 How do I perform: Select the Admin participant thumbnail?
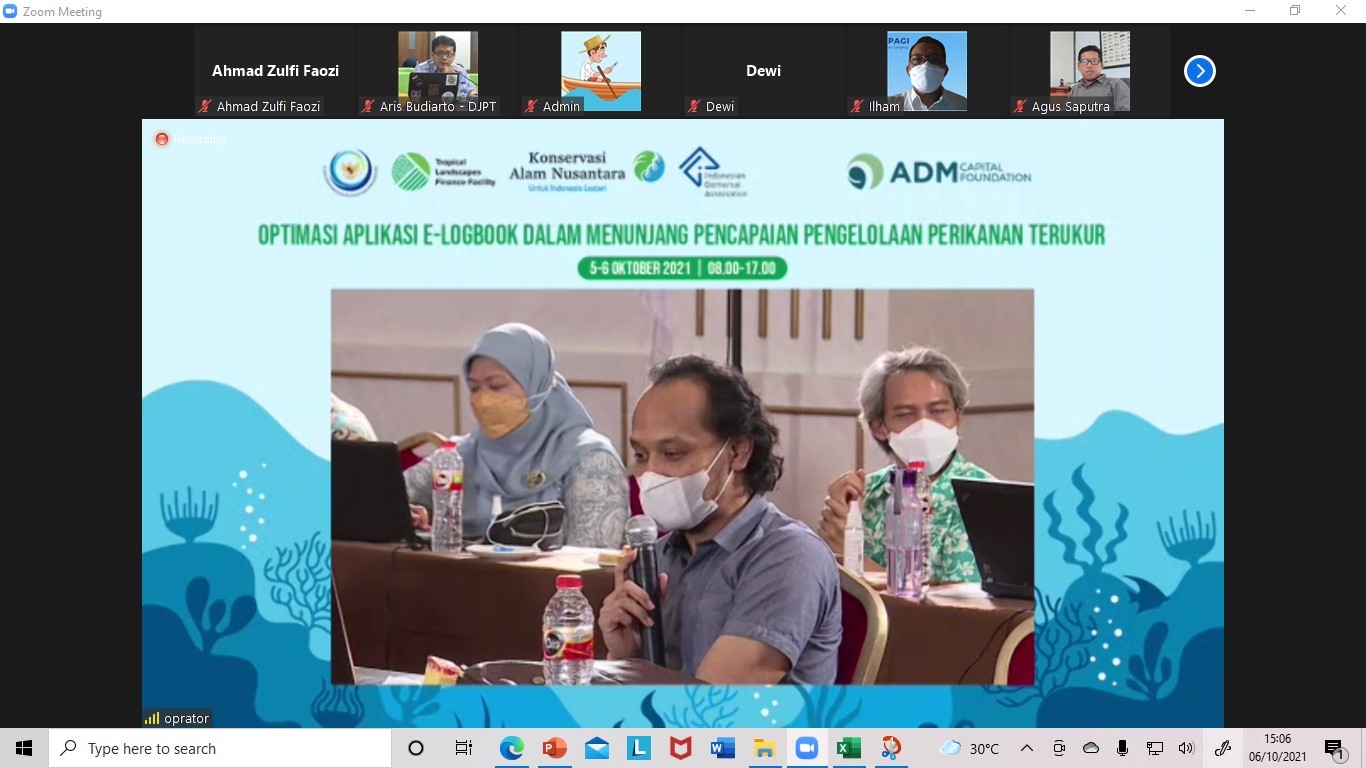(601, 71)
